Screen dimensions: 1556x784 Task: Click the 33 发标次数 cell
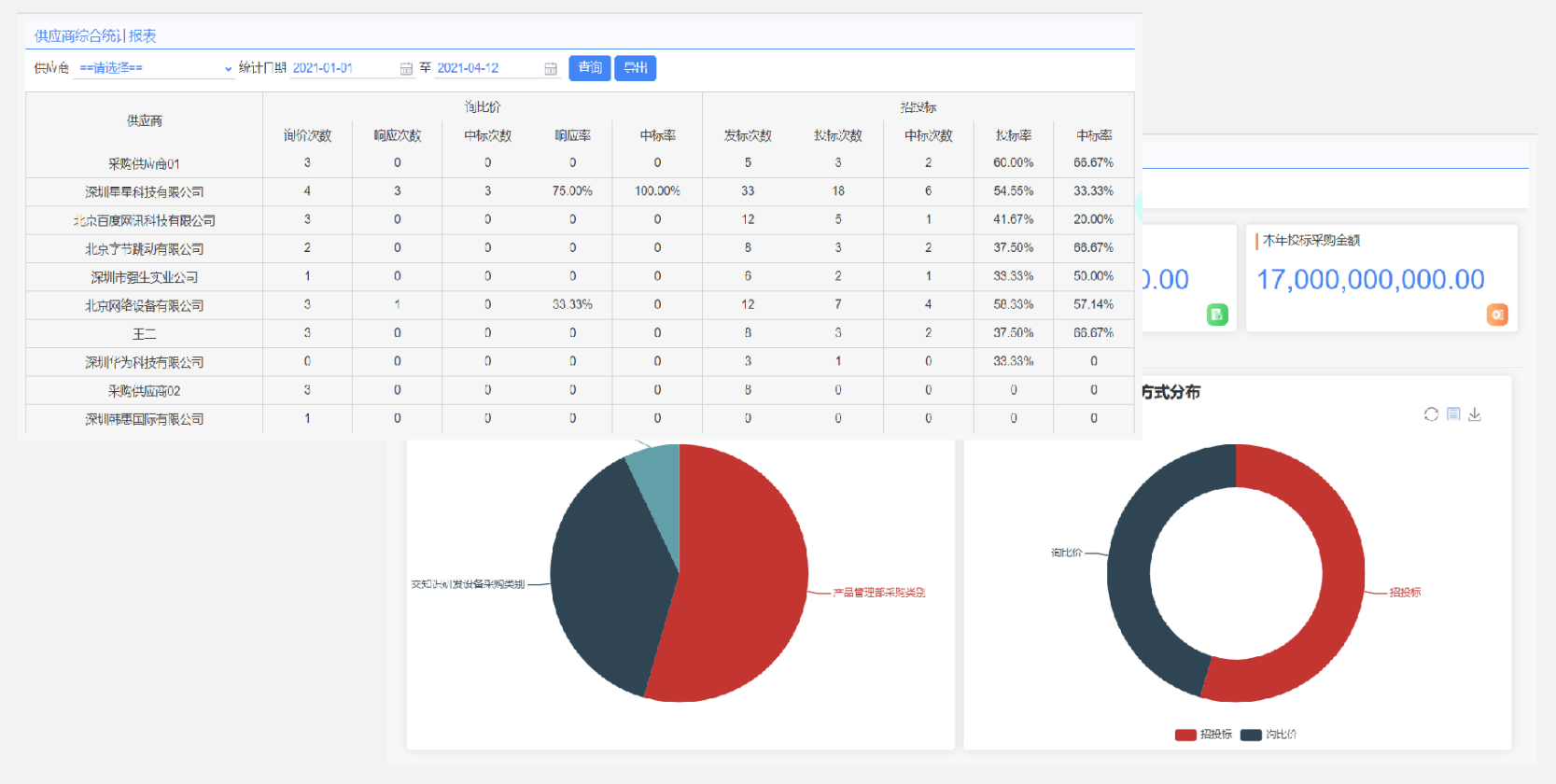tap(748, 190)
